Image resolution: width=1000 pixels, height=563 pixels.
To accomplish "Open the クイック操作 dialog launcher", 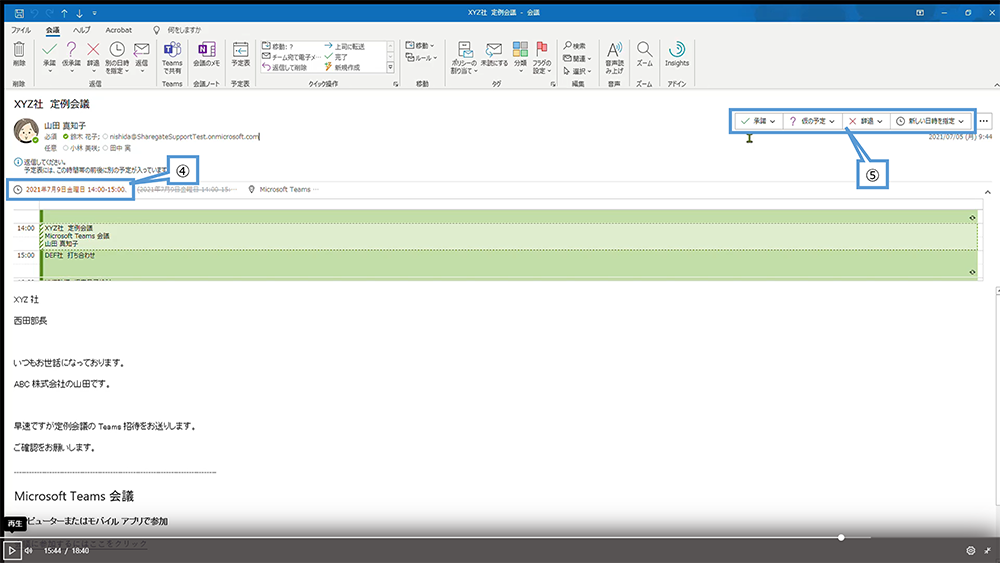I will click(395, 84).
